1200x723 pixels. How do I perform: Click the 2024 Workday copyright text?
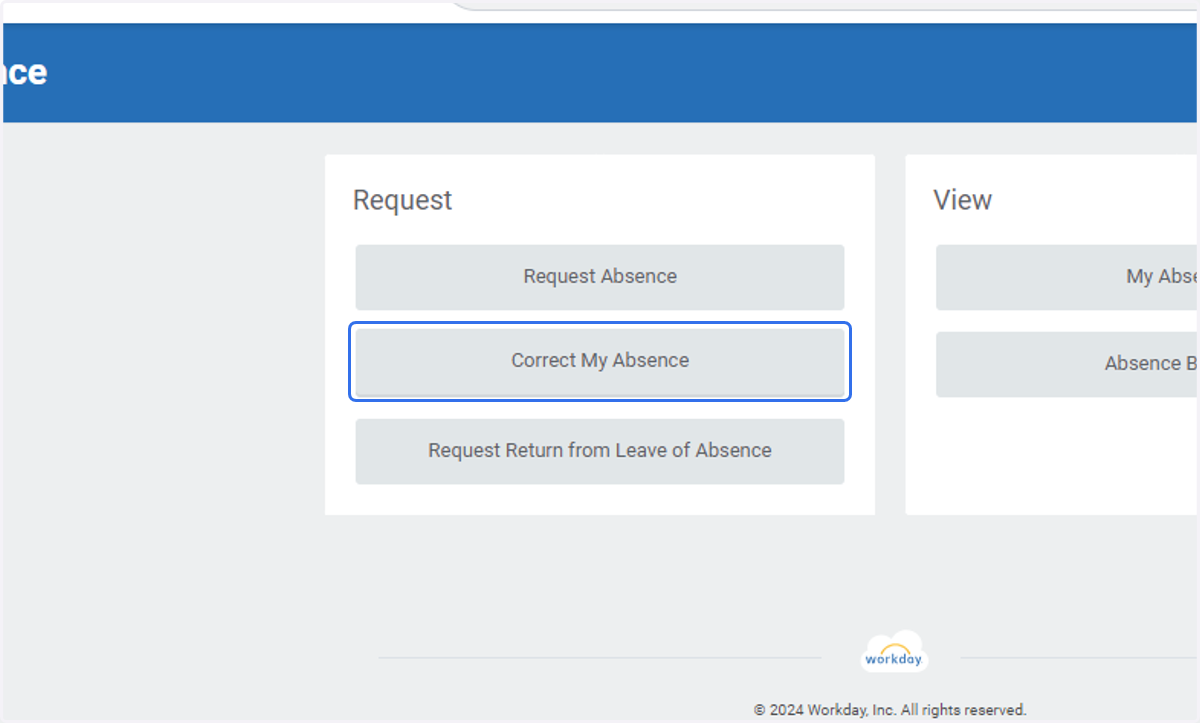[890, 710]
